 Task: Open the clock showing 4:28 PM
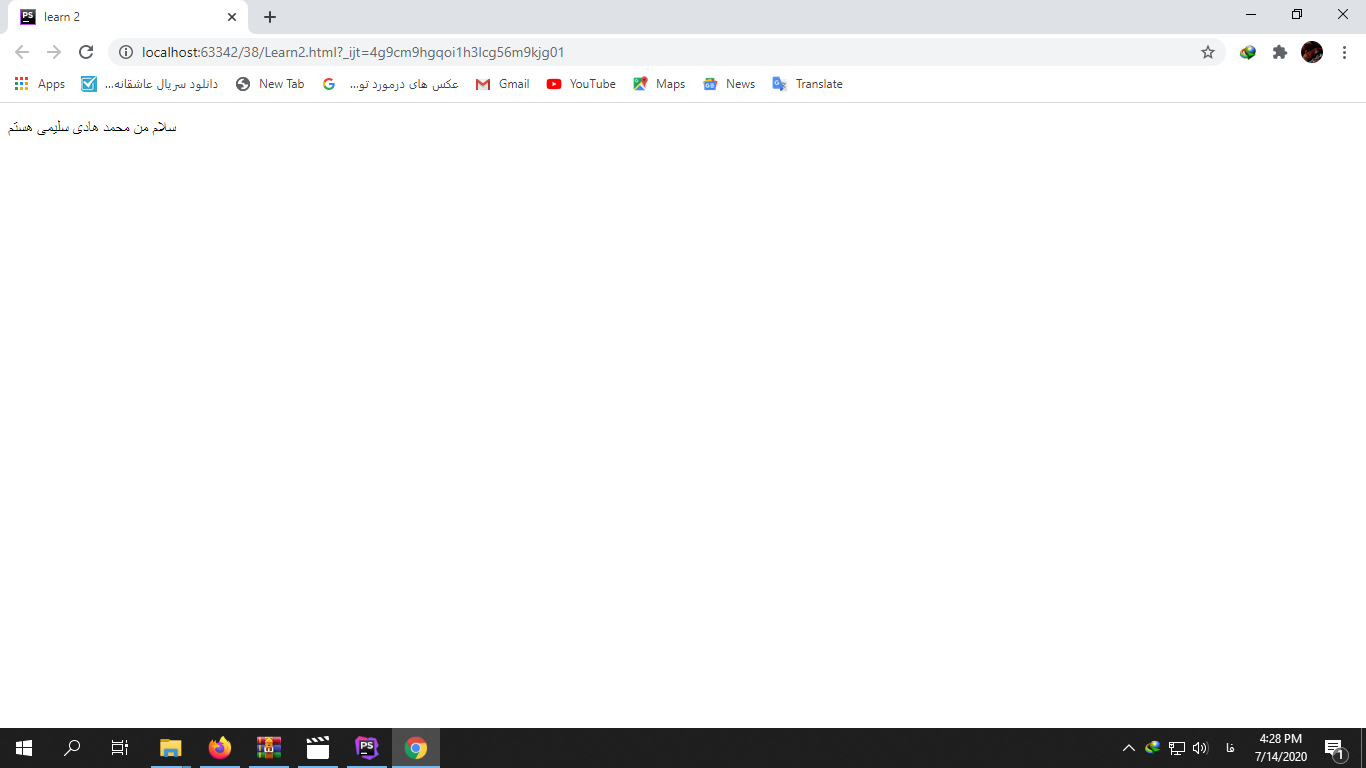1280,748
